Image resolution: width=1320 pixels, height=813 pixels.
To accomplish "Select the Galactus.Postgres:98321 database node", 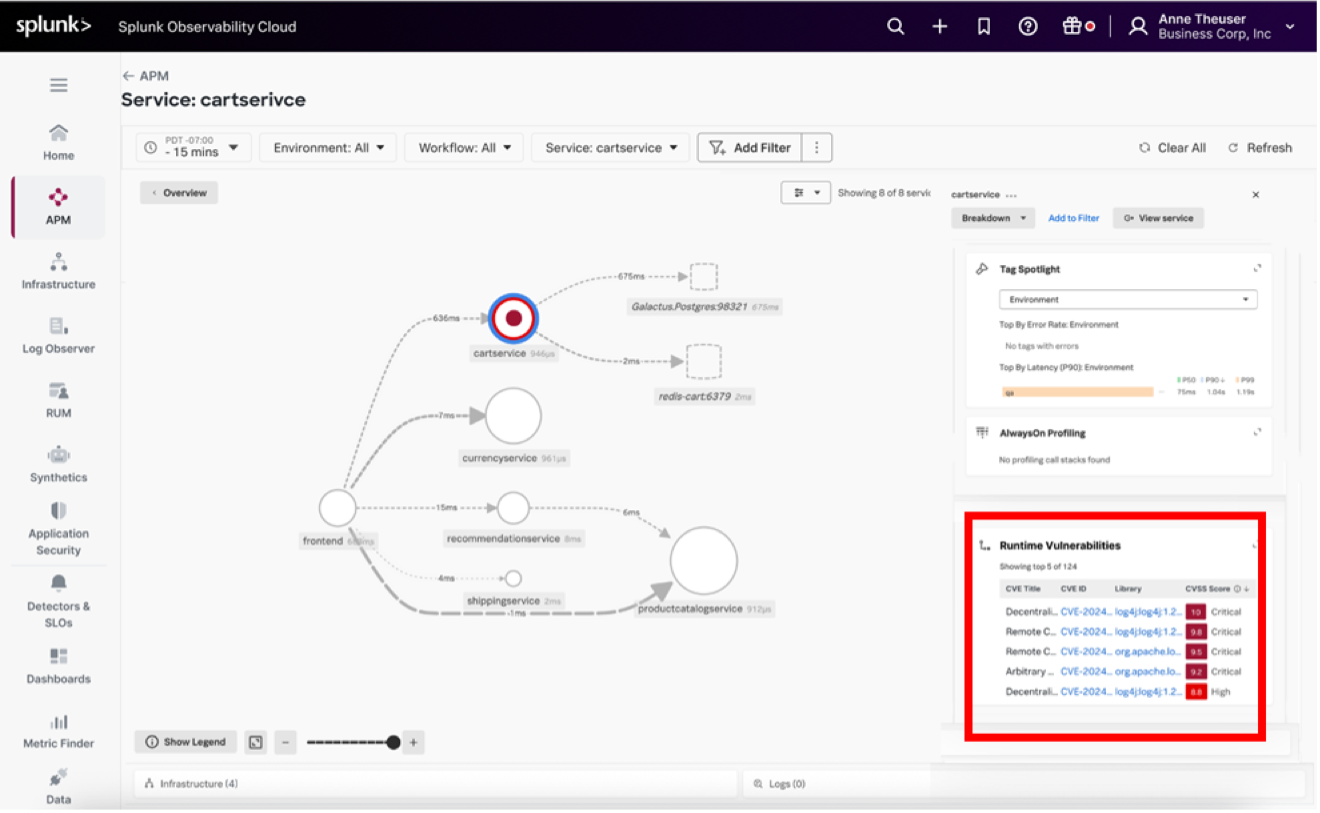I will click(x=704, y=277).
